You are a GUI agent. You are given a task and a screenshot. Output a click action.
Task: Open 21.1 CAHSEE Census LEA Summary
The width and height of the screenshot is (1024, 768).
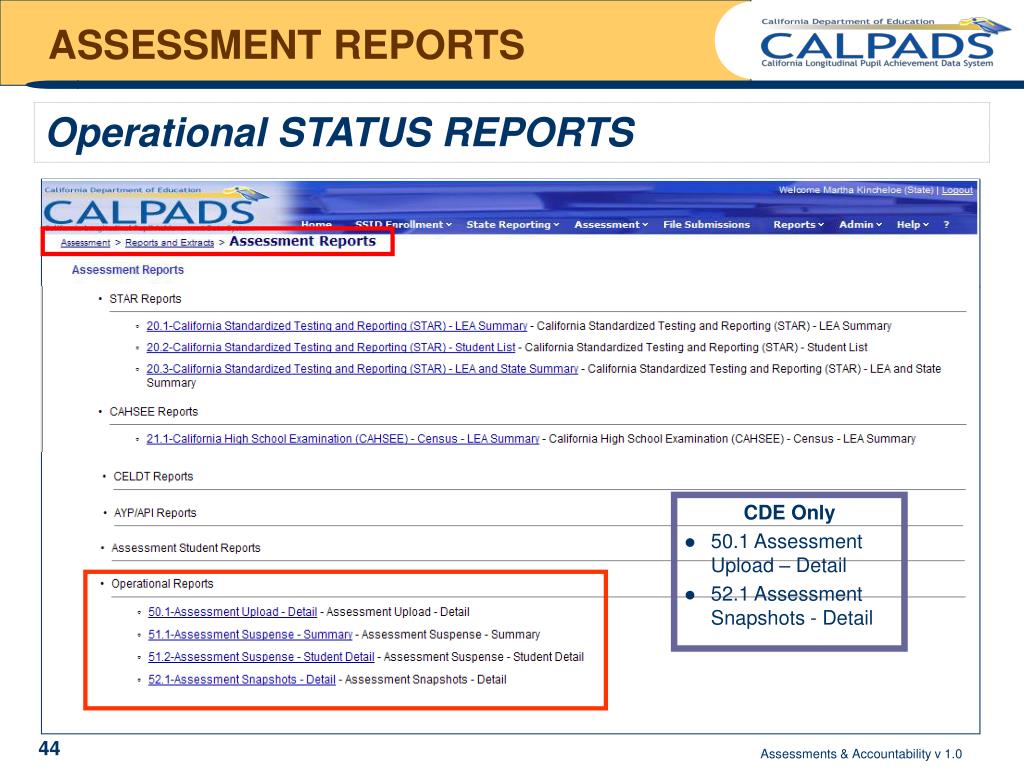(343, 438)
